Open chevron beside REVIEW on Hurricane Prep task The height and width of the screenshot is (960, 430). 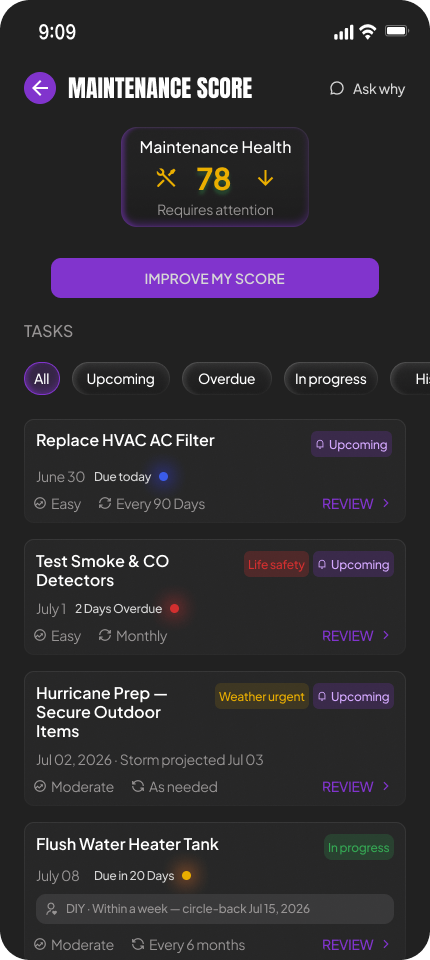386,786
